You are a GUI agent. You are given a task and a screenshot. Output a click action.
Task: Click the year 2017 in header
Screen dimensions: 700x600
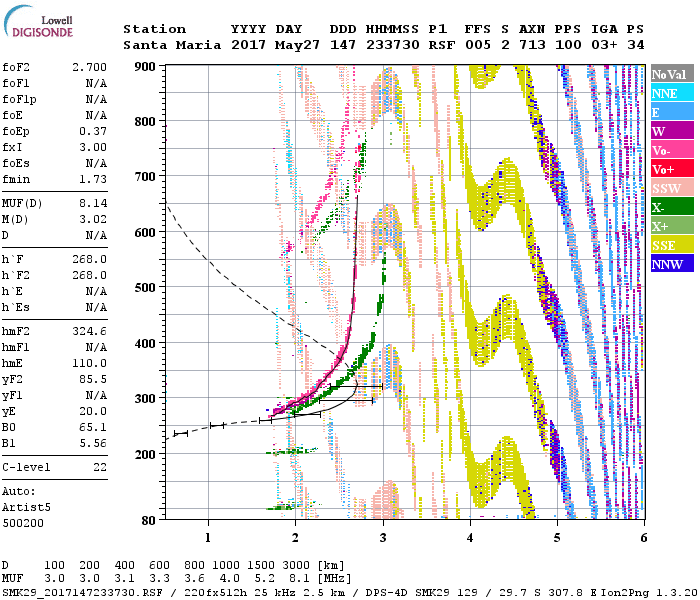(249, 45)
